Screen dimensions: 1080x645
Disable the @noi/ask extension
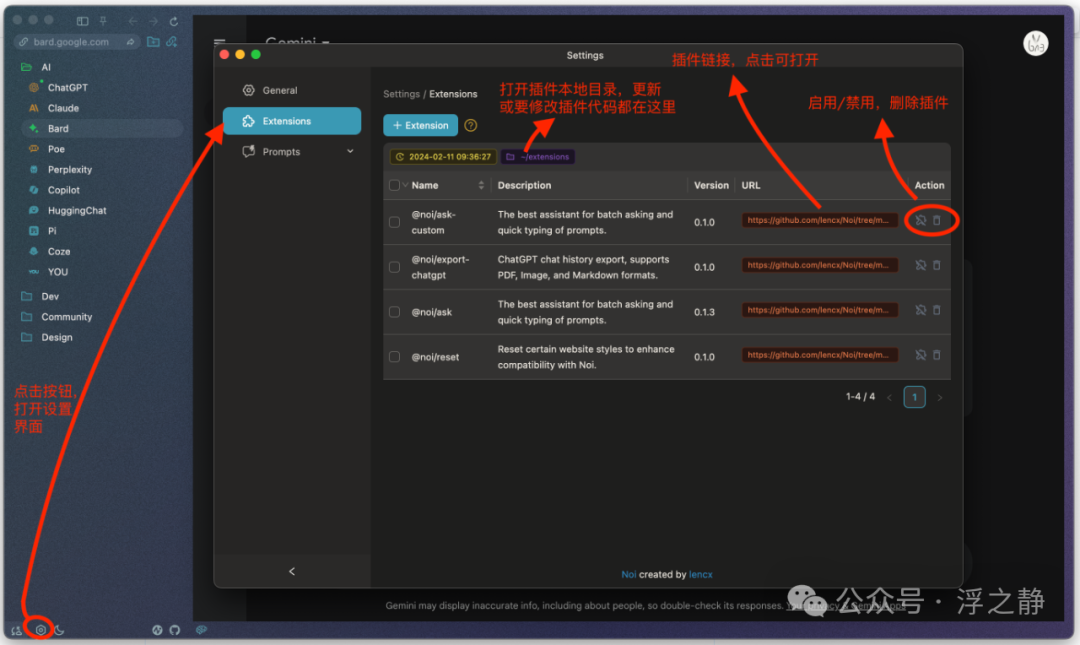[921, 310]
